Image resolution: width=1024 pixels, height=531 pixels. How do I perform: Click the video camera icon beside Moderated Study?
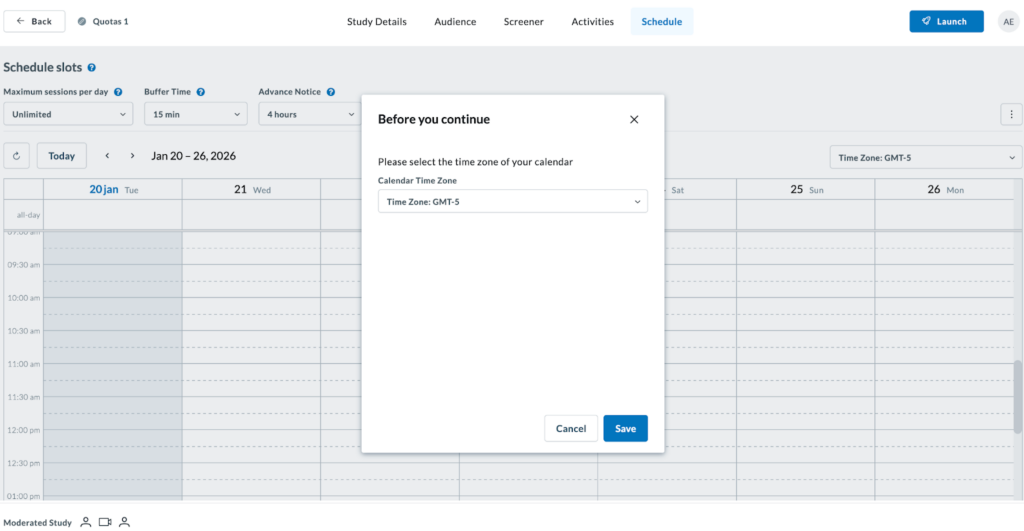pyautogui.click(x=105, y=522)
